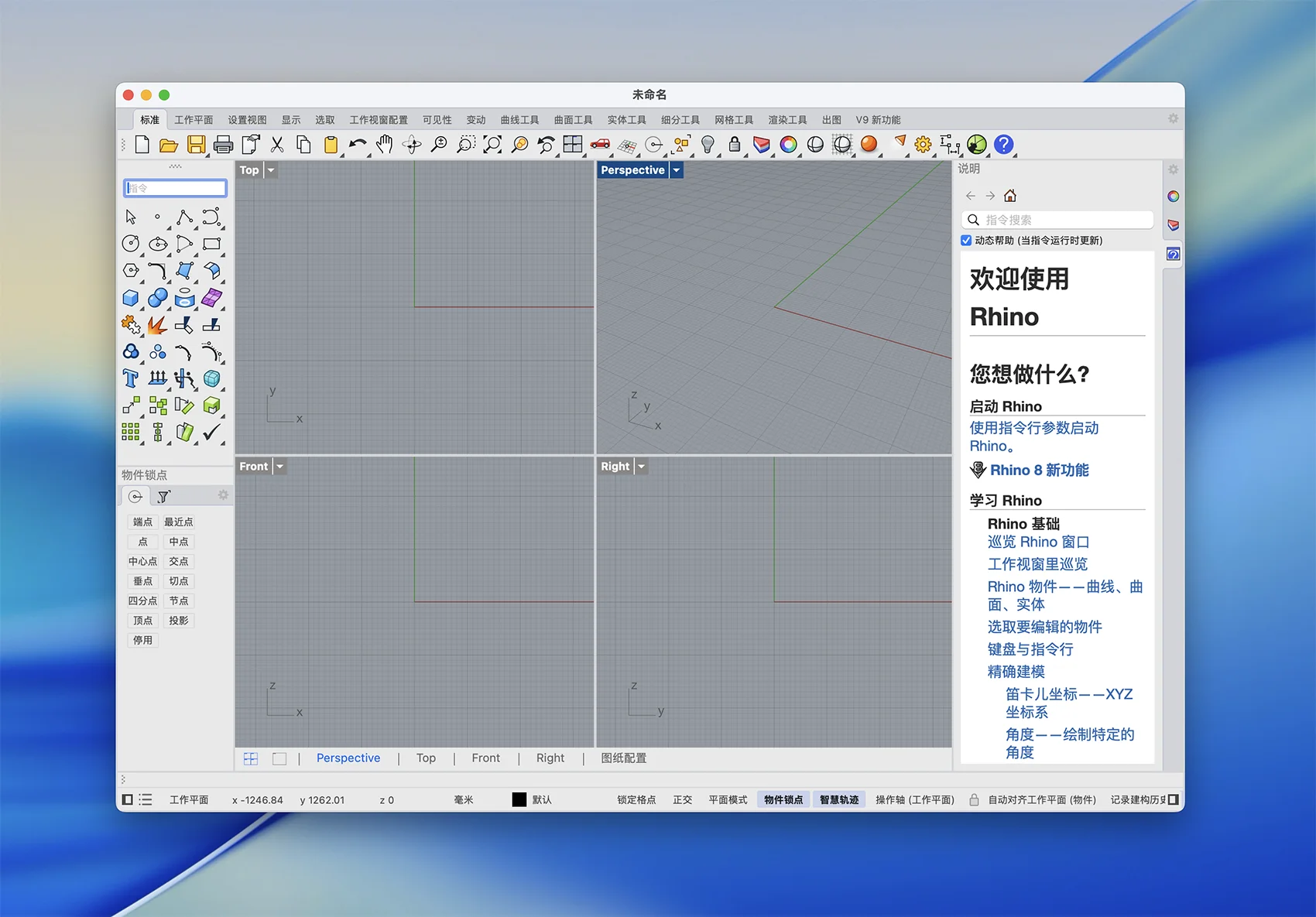This screenshot has width=1316, height=917.
Task: Click the black layer color swatch
Action: tap(519, 800)
